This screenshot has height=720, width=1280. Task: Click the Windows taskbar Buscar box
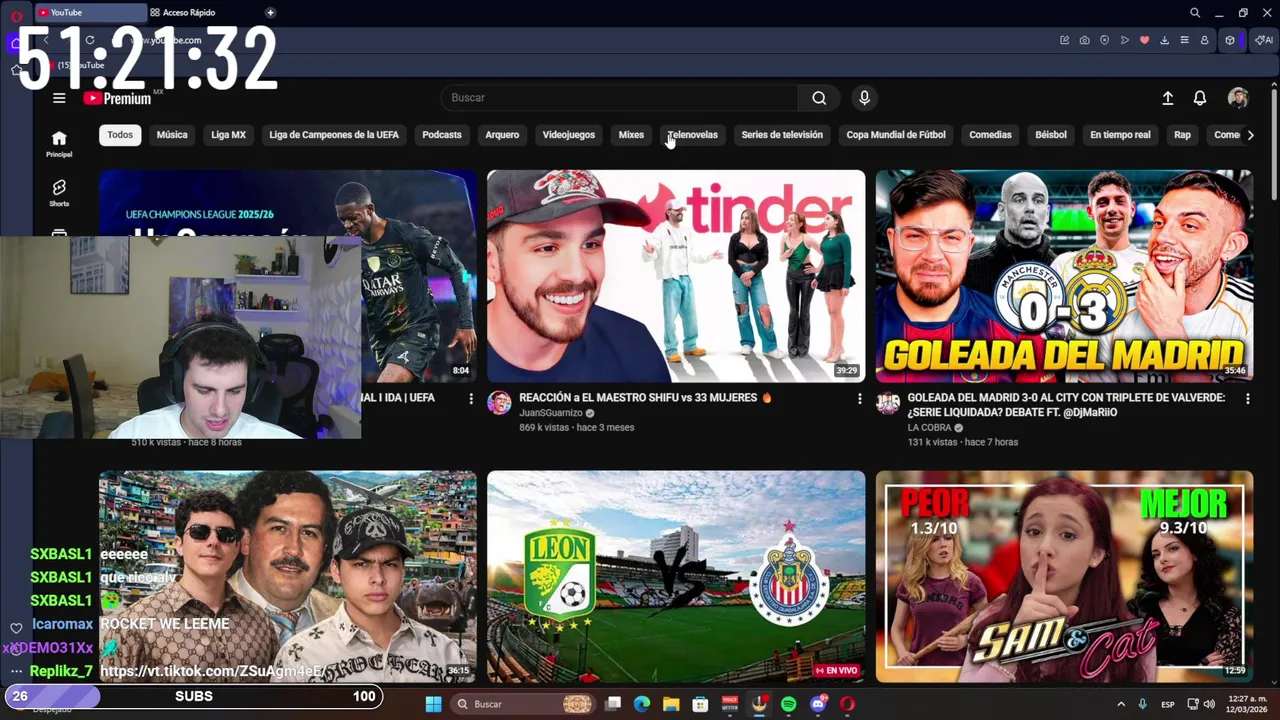click(522, 704)
